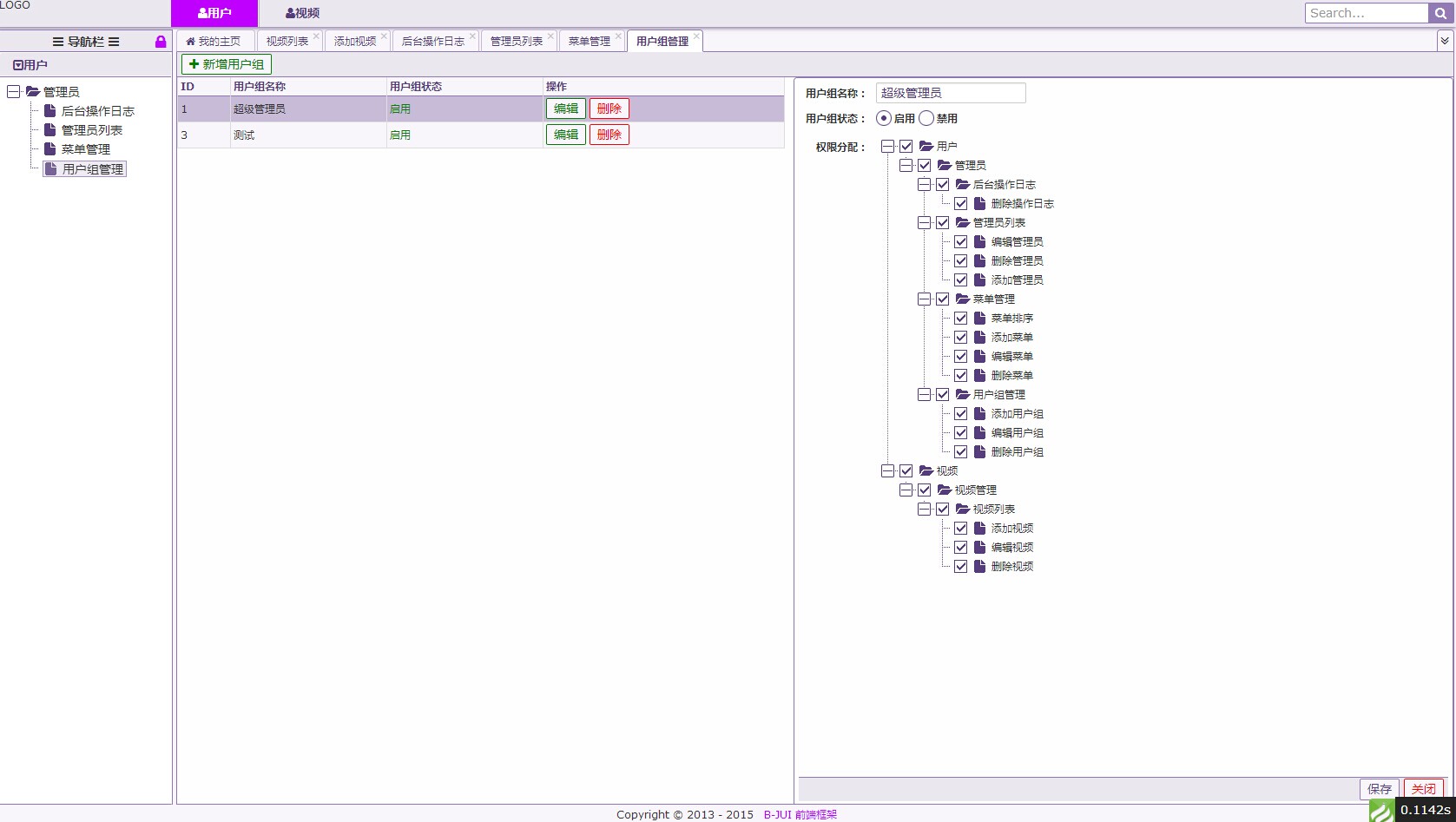Click the green leaf debug icon
This screenshot has height=822, width=1456.
[x=1381, y=811]
